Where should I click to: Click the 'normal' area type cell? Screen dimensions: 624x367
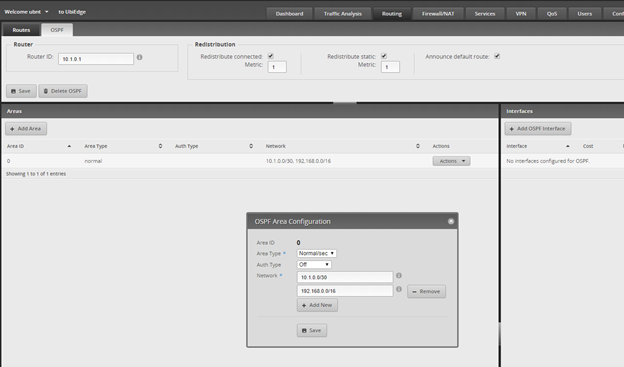click(93, 161)
